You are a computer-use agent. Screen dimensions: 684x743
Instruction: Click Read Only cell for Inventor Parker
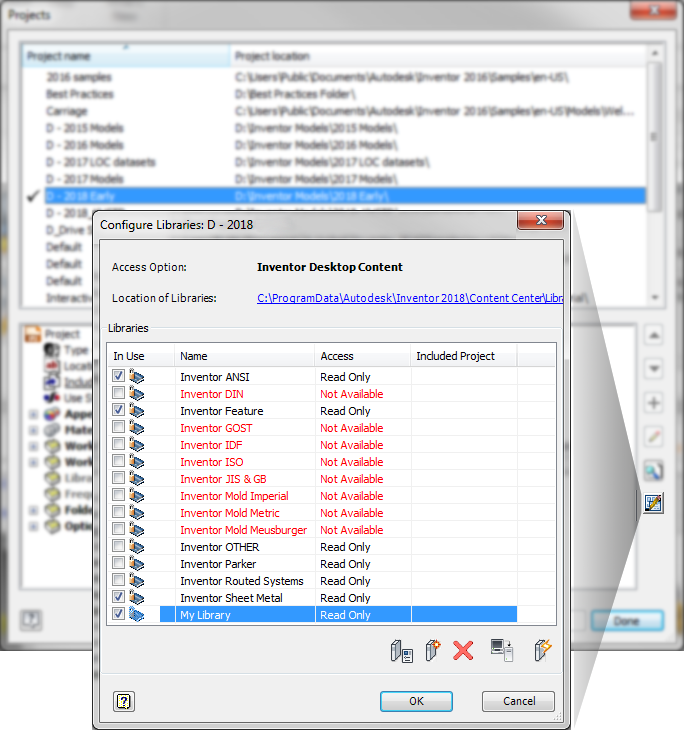pos(363,564)
